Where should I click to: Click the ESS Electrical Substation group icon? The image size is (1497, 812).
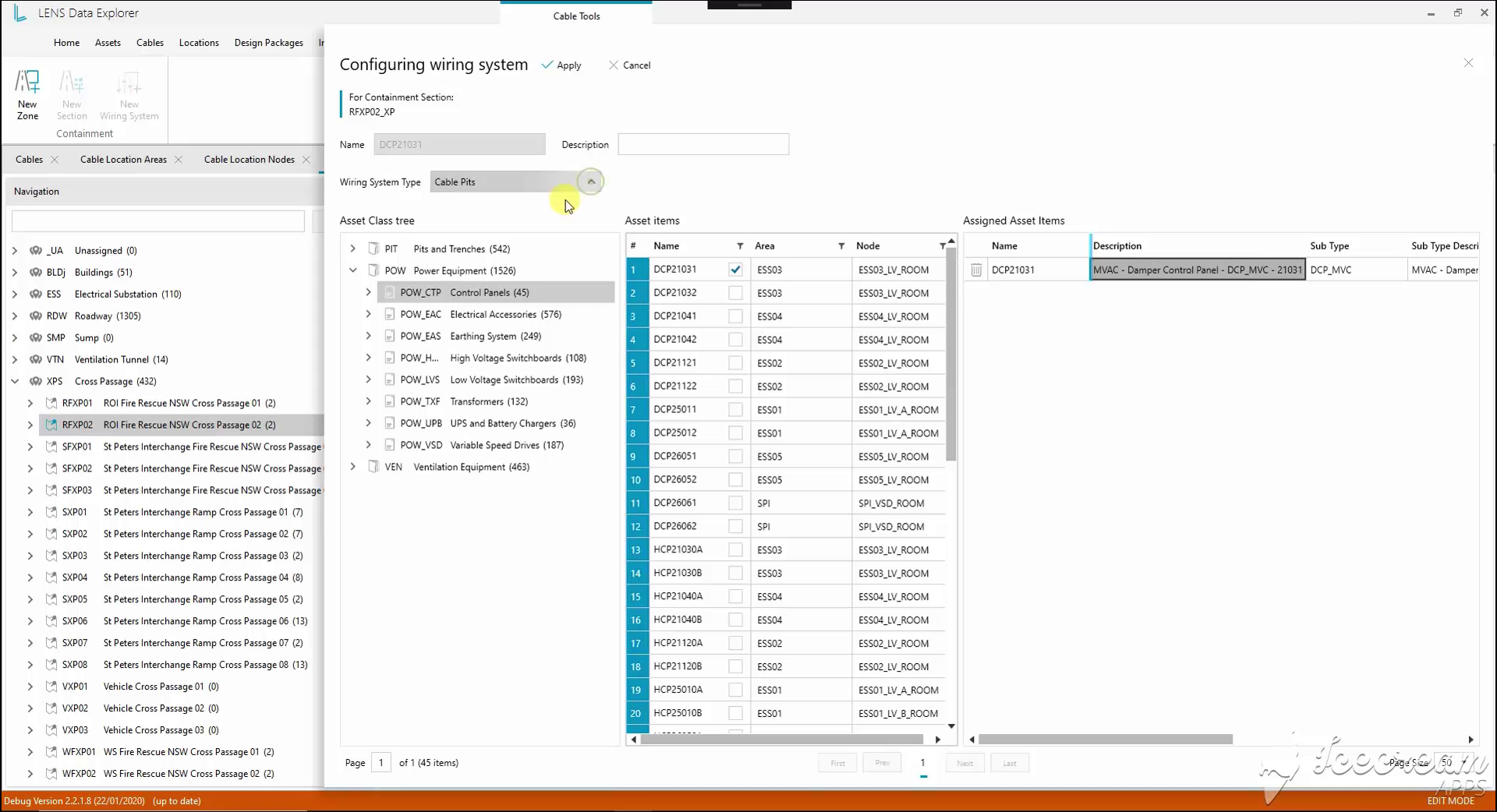coord(35,294)
